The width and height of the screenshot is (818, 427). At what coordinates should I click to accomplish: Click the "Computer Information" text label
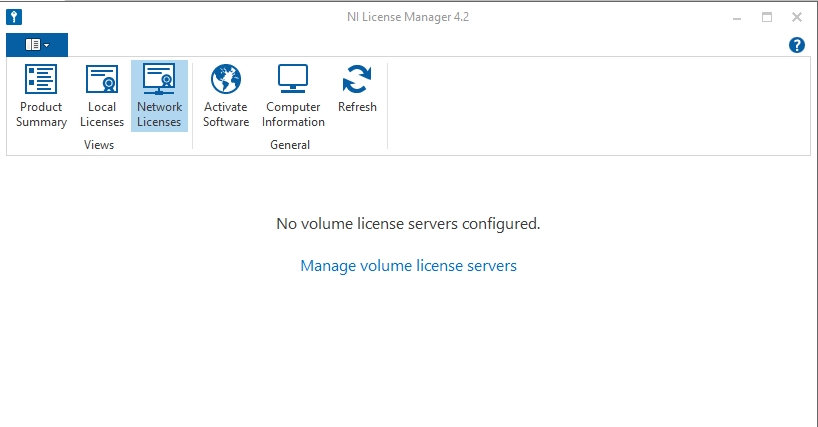coord(294,115)
